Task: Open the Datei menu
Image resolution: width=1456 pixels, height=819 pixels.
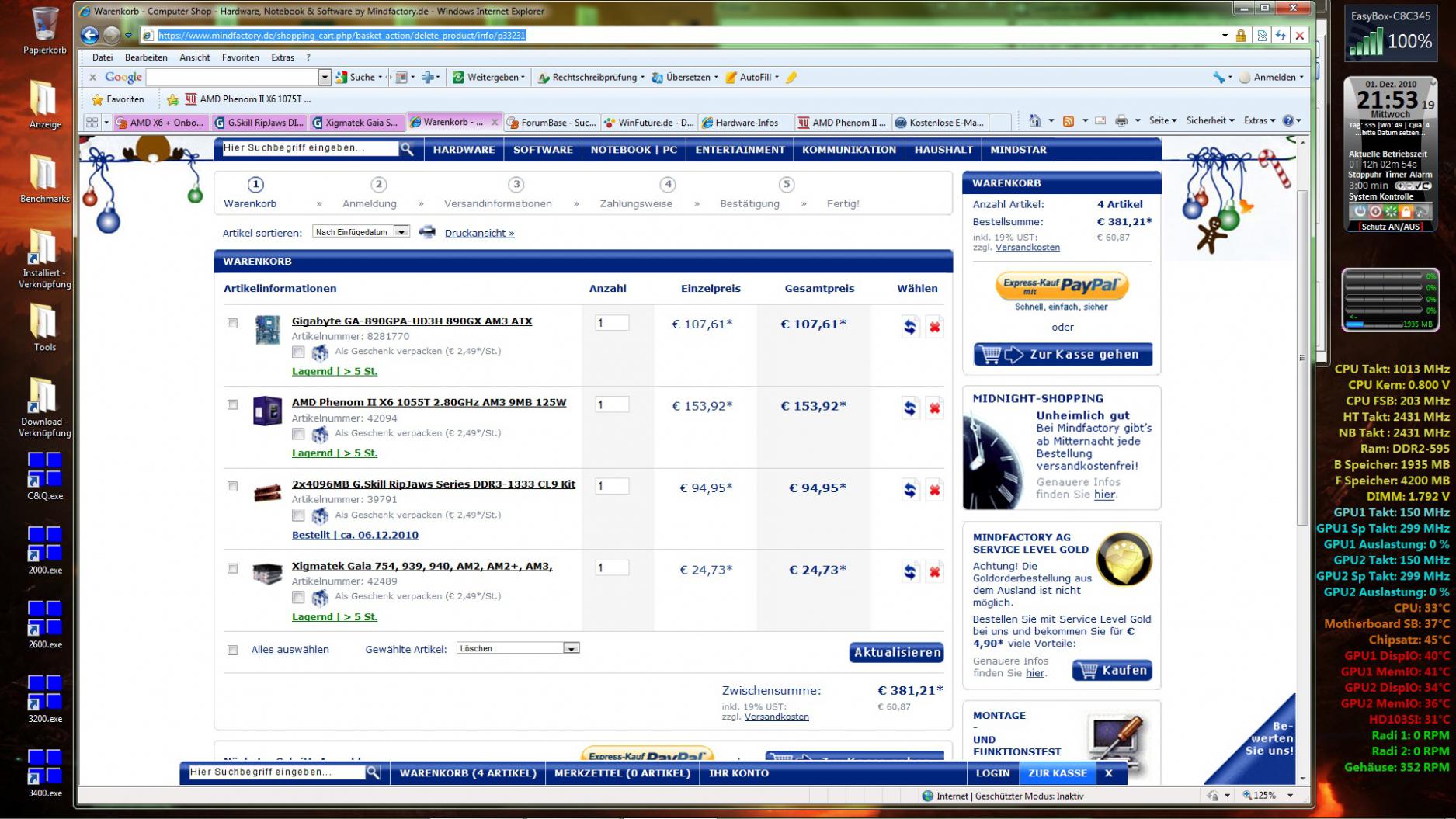Action: tap(103, 57)
